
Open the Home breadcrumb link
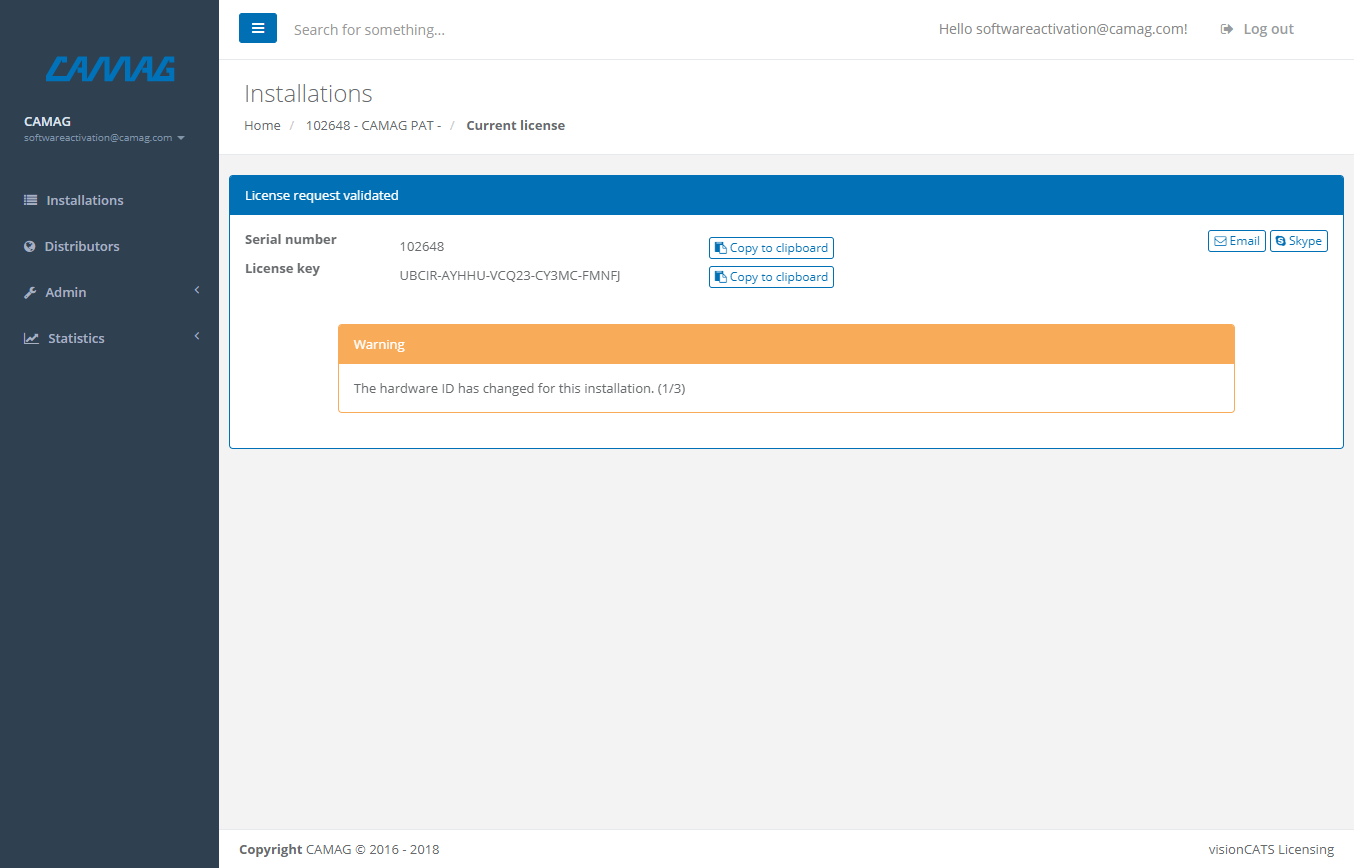point(262,125)
